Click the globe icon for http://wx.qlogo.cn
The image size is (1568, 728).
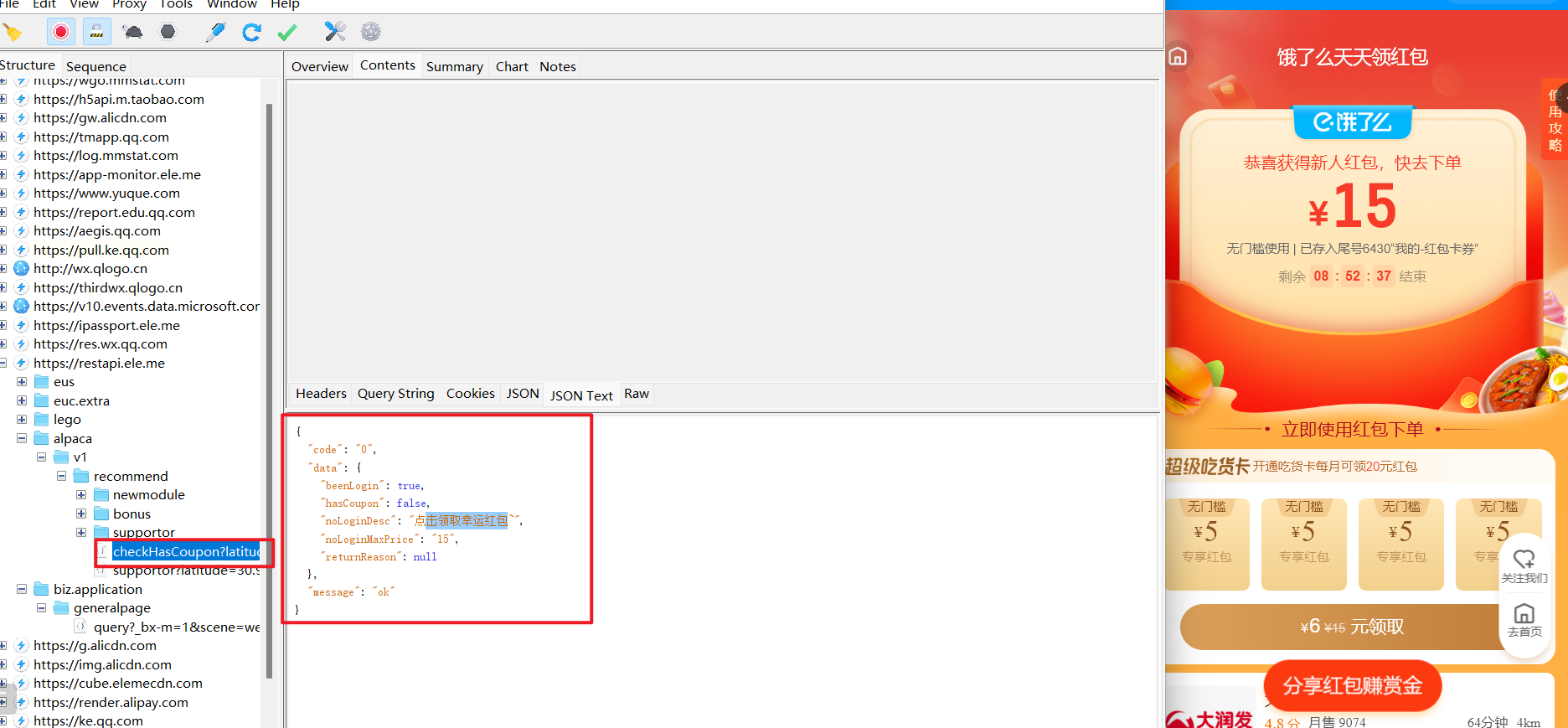tap(22, 269)
